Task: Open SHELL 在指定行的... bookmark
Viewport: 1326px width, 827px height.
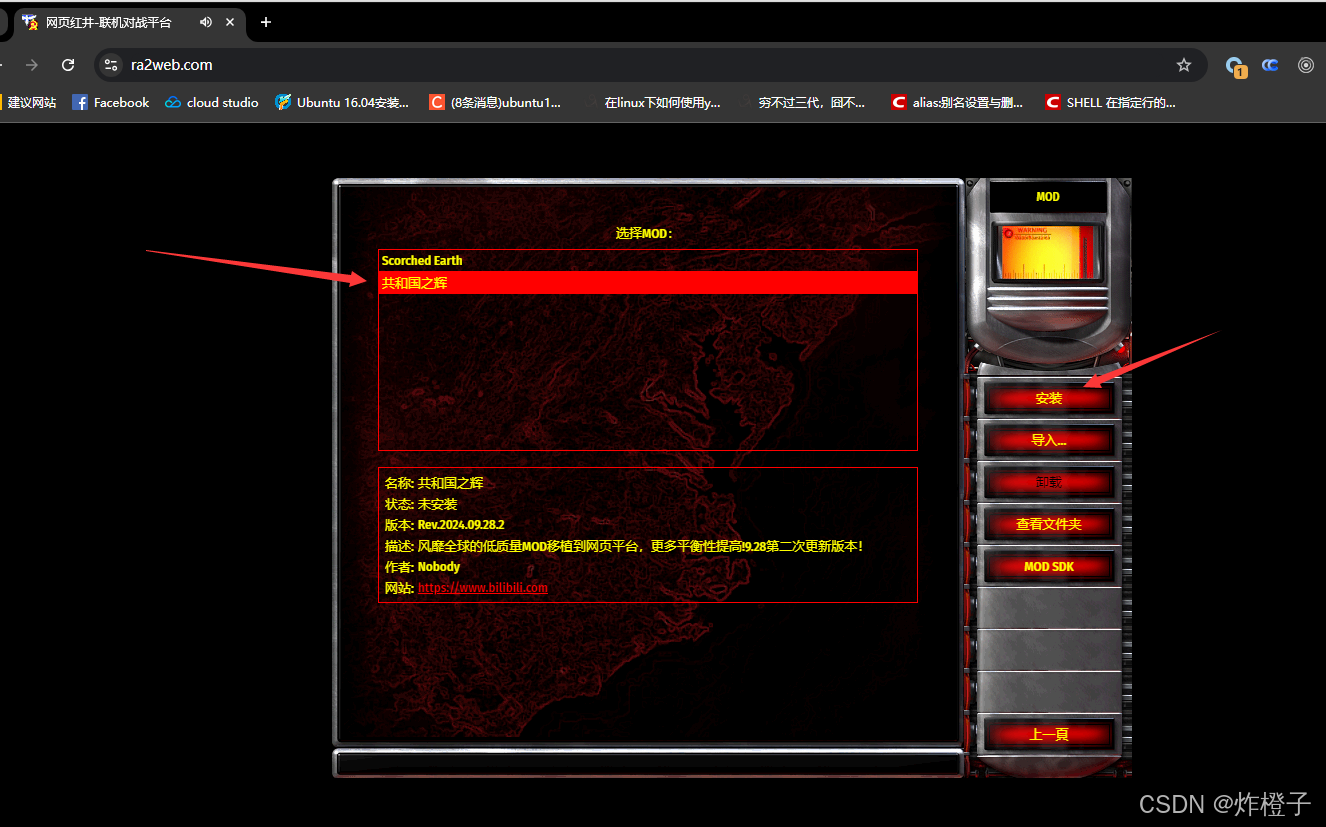Action: pos(1110,102)
